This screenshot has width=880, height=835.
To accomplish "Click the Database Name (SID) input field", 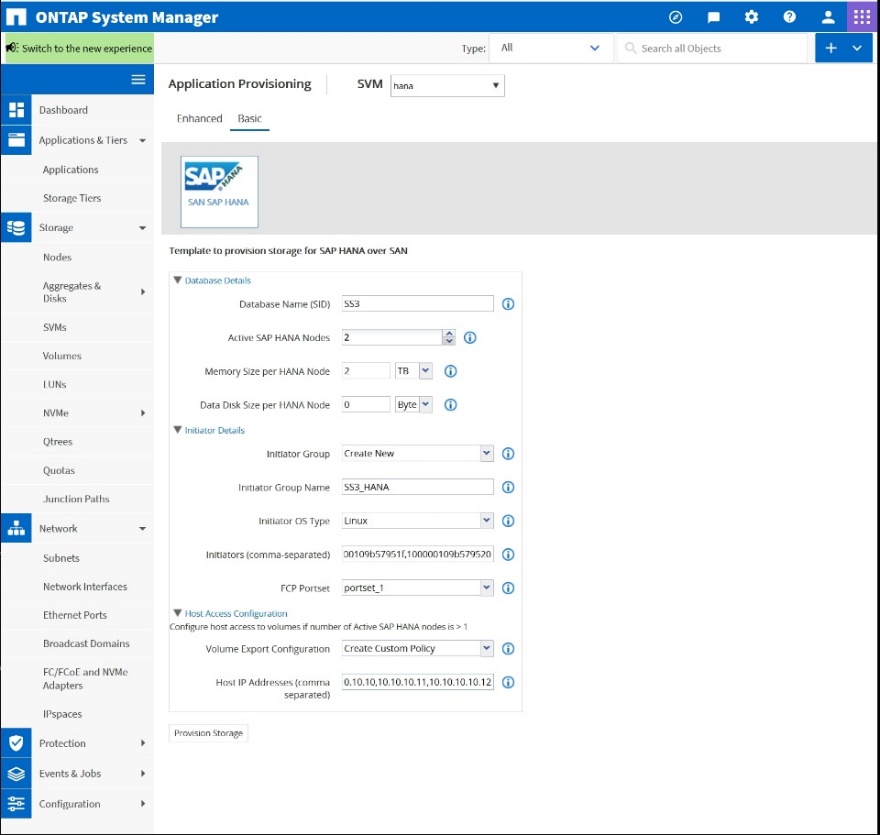I will 418,304.
